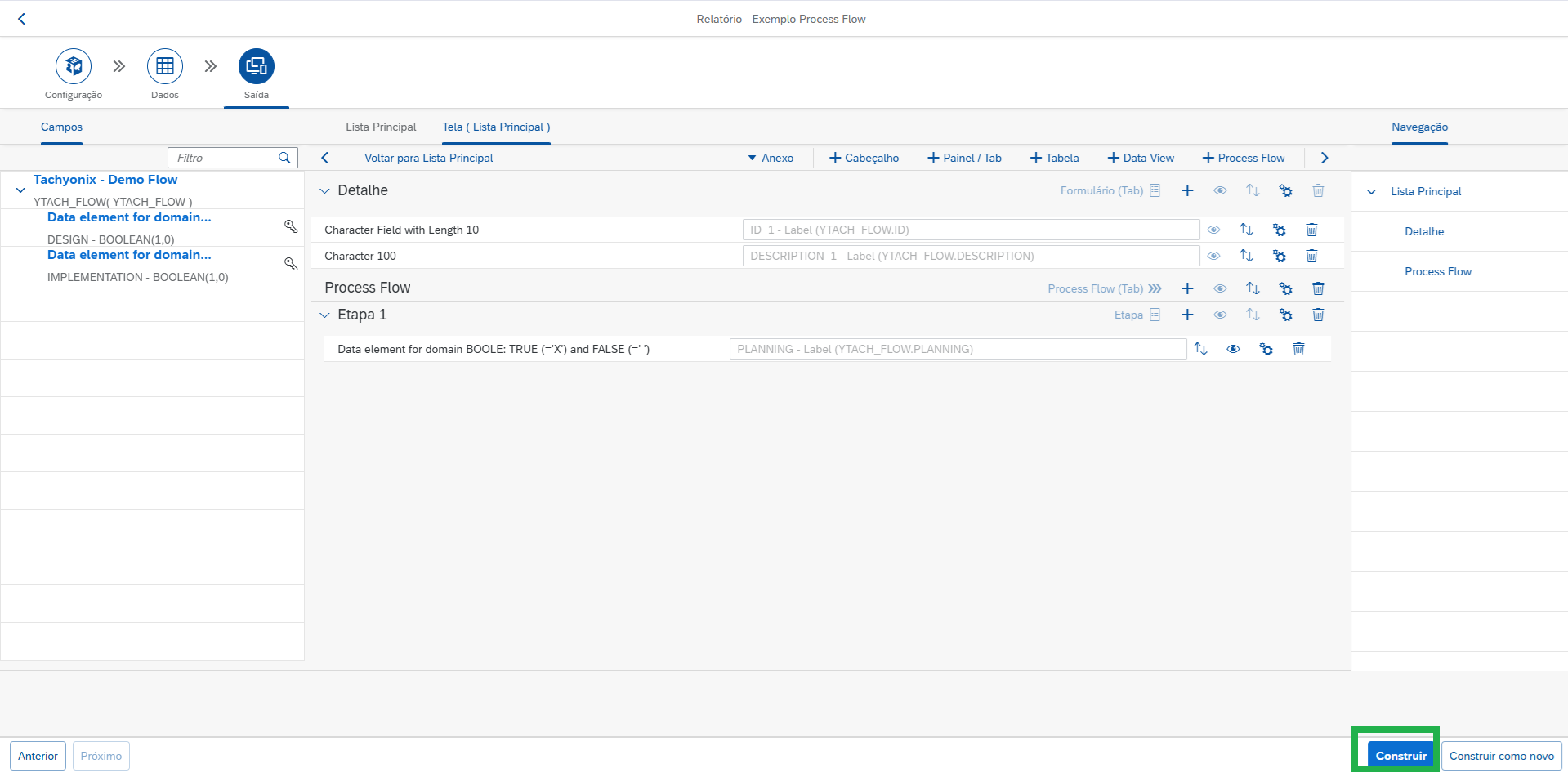Screen dimensions: 1568x773
Task: Open settings for Process Flow section
Action: click(x=1285, y=288)
